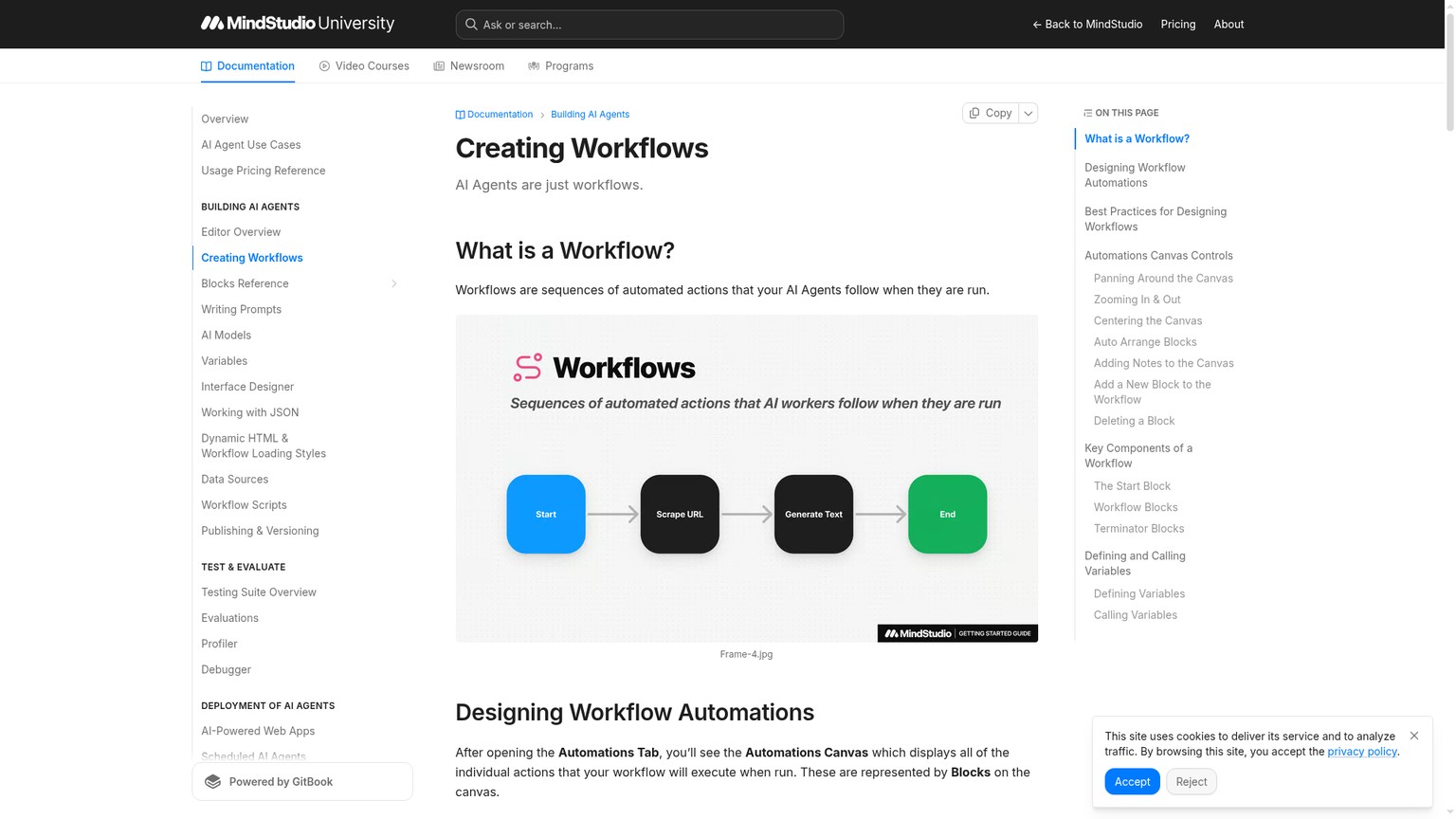The height and width of the screenshot is (819, 1456).
Task: Open the Evaluations page
Action: 229,618
